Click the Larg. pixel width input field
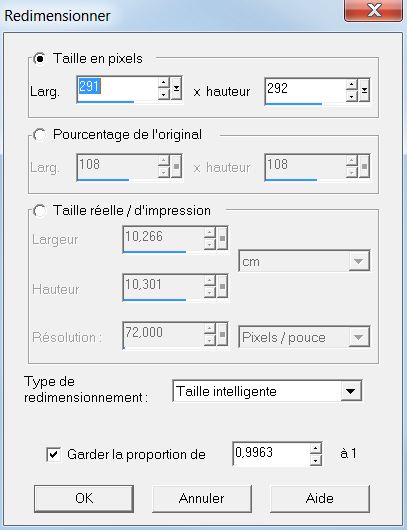This screenshot has height=530, width=407. pos(117,89)
